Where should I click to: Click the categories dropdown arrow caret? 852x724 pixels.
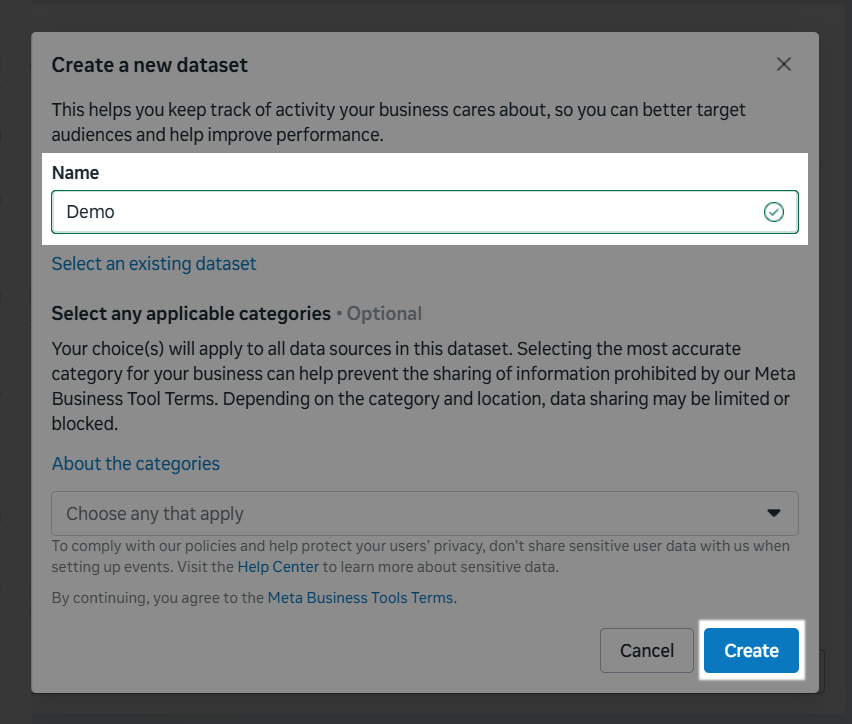click(x=774, y=513)
